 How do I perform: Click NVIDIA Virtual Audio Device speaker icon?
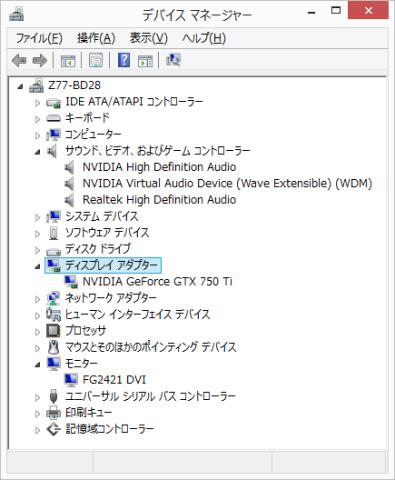pos(69,184)
